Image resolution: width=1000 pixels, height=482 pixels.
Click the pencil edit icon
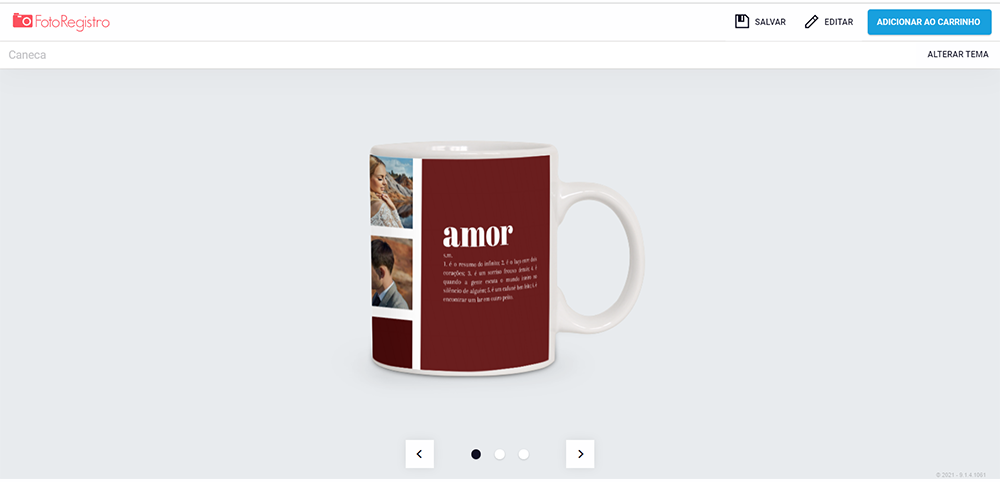point(811,22)
